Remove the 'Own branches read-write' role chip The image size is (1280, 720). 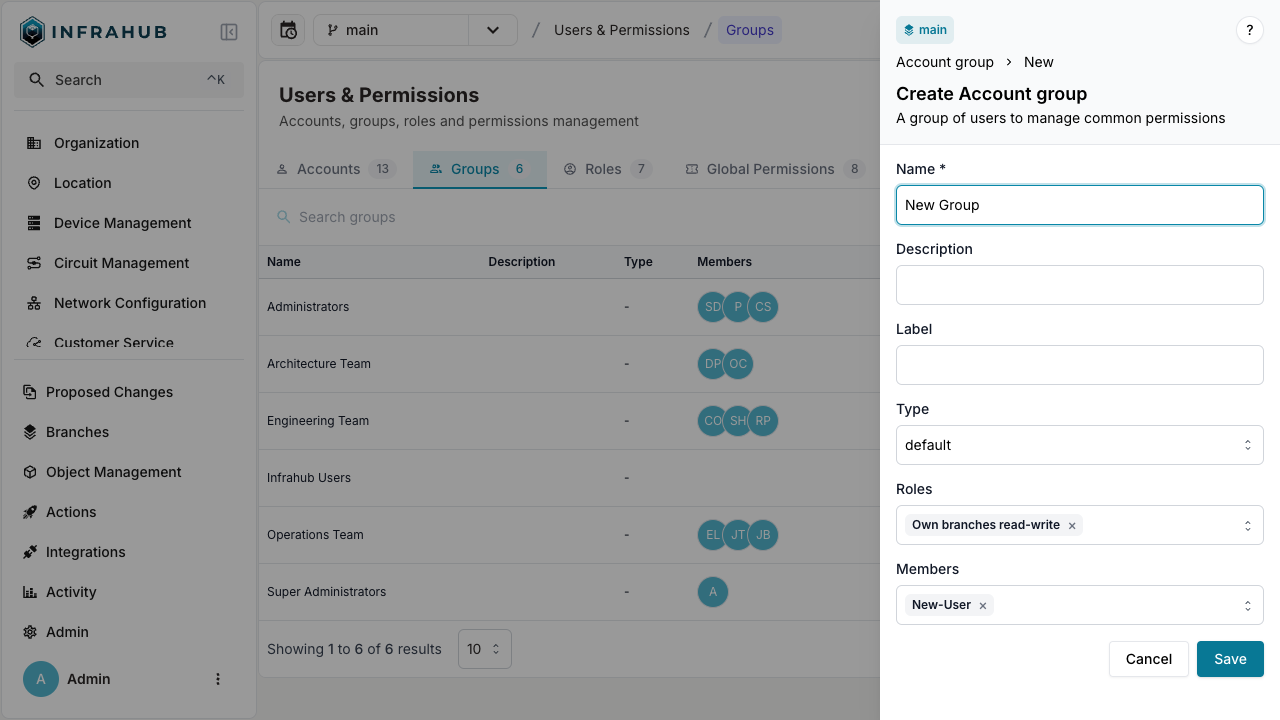(1072, 526)
